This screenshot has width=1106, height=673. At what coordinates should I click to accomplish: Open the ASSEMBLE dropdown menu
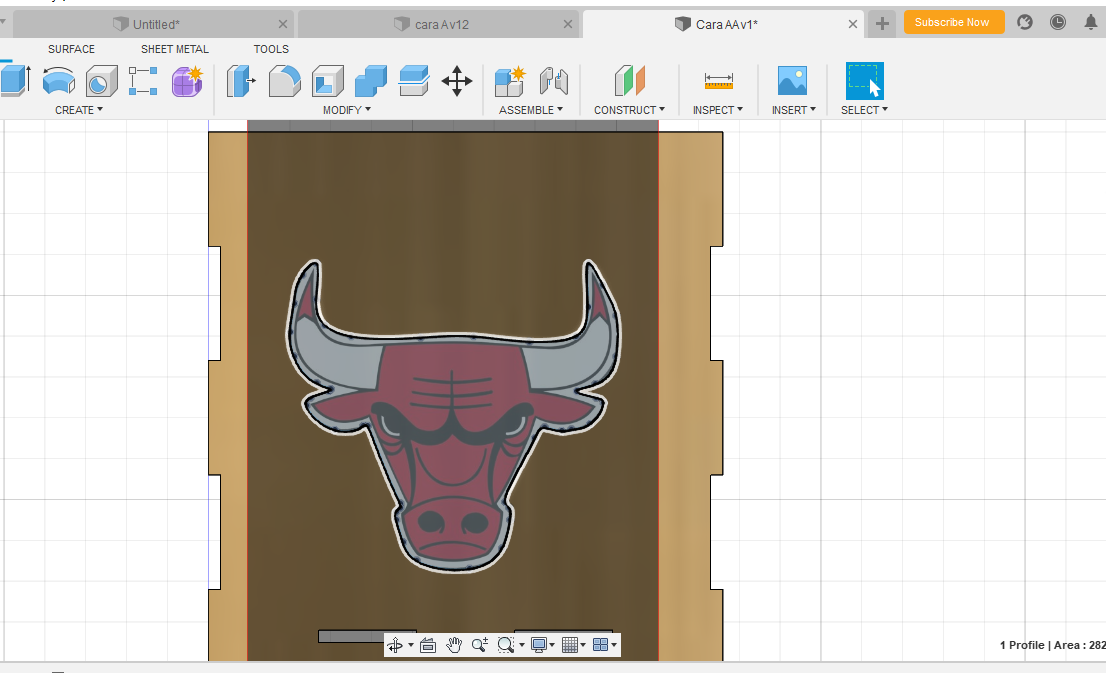click(531, 110)
